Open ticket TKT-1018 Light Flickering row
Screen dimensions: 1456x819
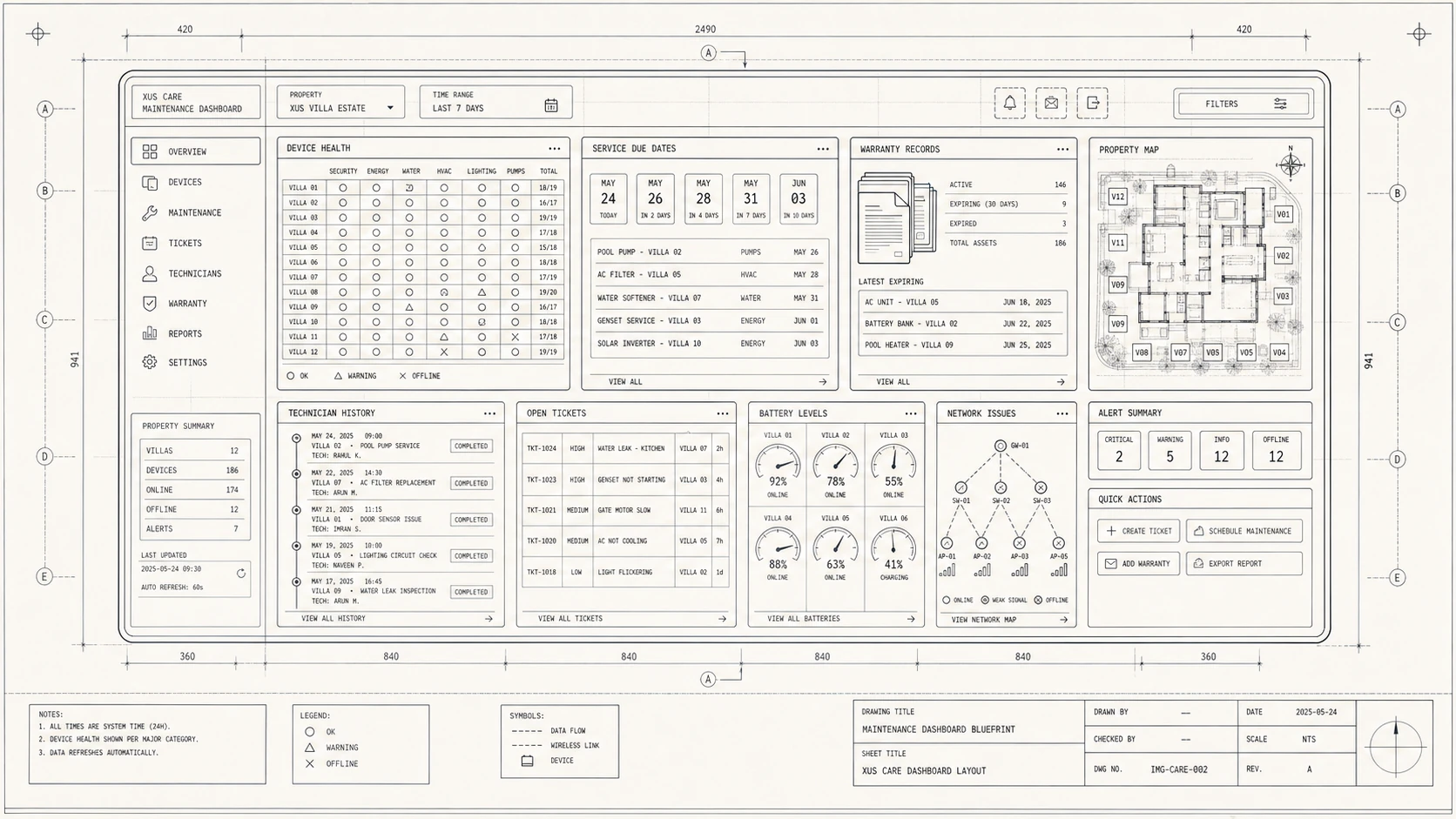(625, 572)
